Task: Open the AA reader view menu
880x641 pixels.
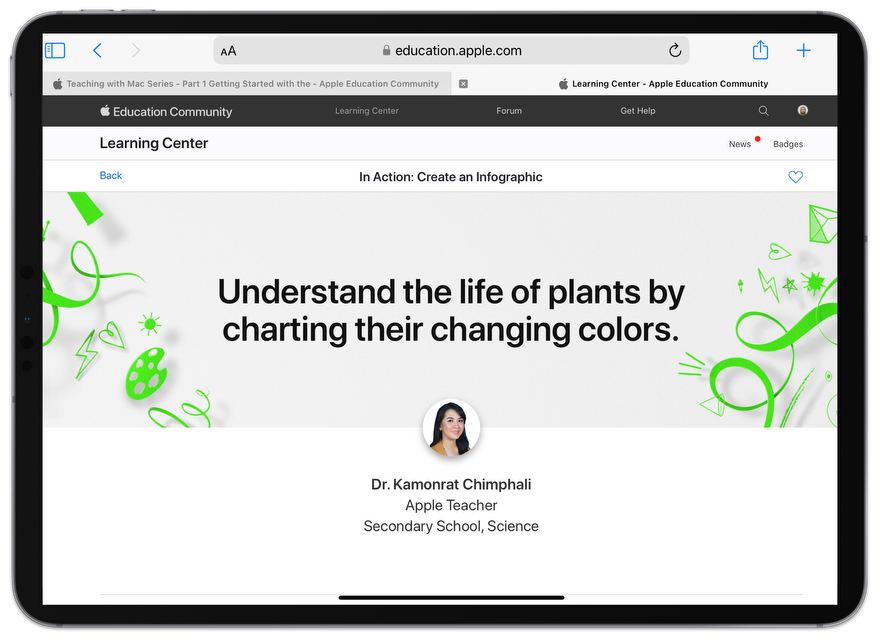Action: coord(229,51)
